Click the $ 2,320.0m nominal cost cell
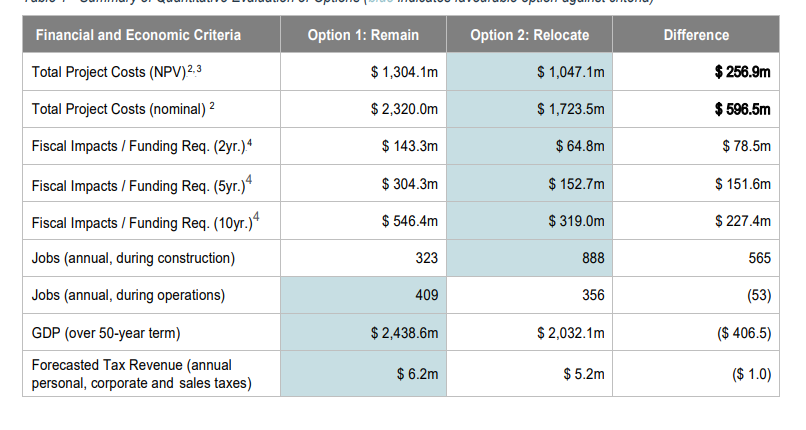This screenshot has width=806, height=430. click(404, 109)
